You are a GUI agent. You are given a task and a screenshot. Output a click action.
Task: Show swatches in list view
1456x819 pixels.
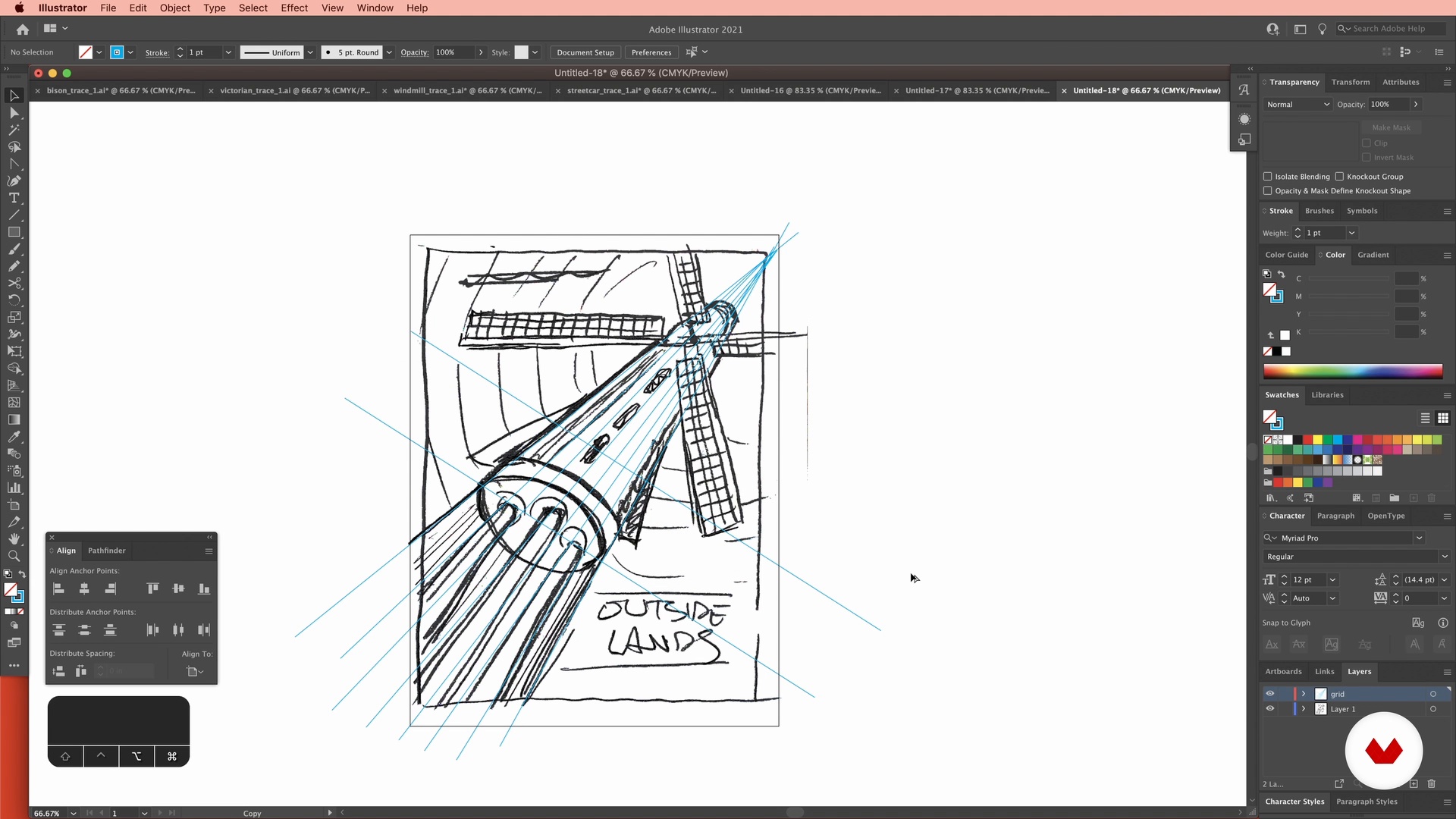point(1426,419)
